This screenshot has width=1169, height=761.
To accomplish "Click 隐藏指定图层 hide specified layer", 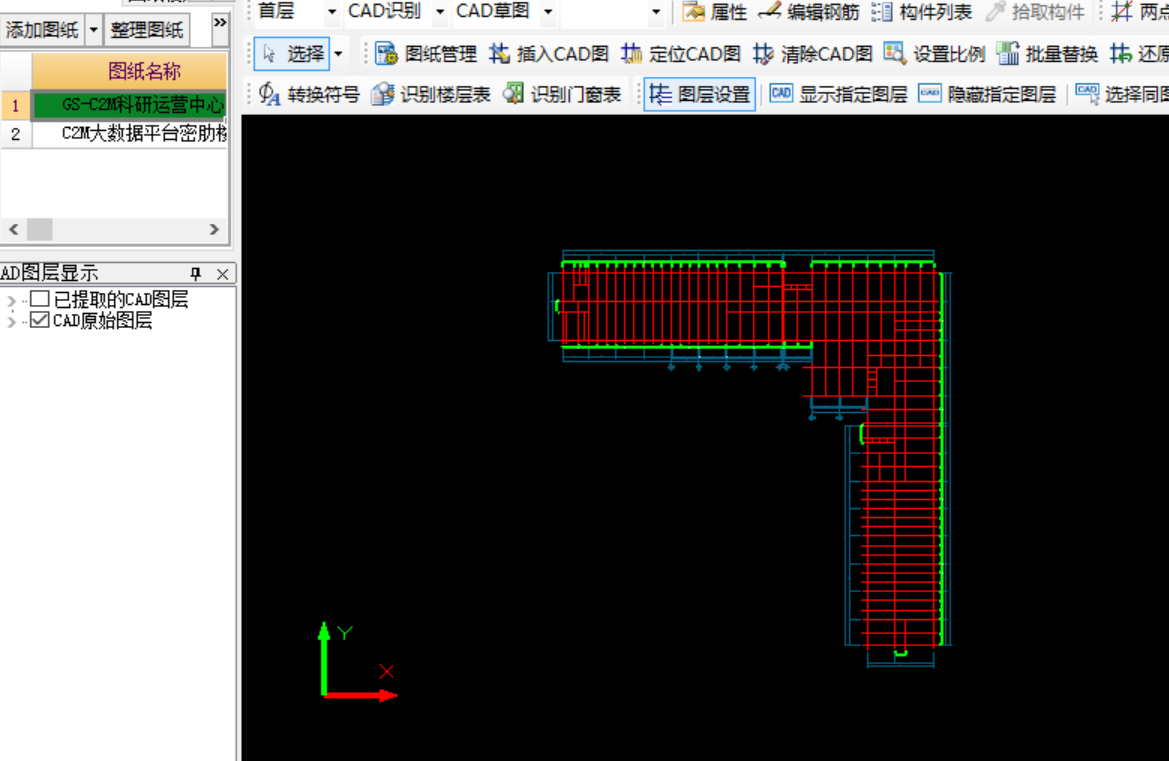I will (987, 94).
